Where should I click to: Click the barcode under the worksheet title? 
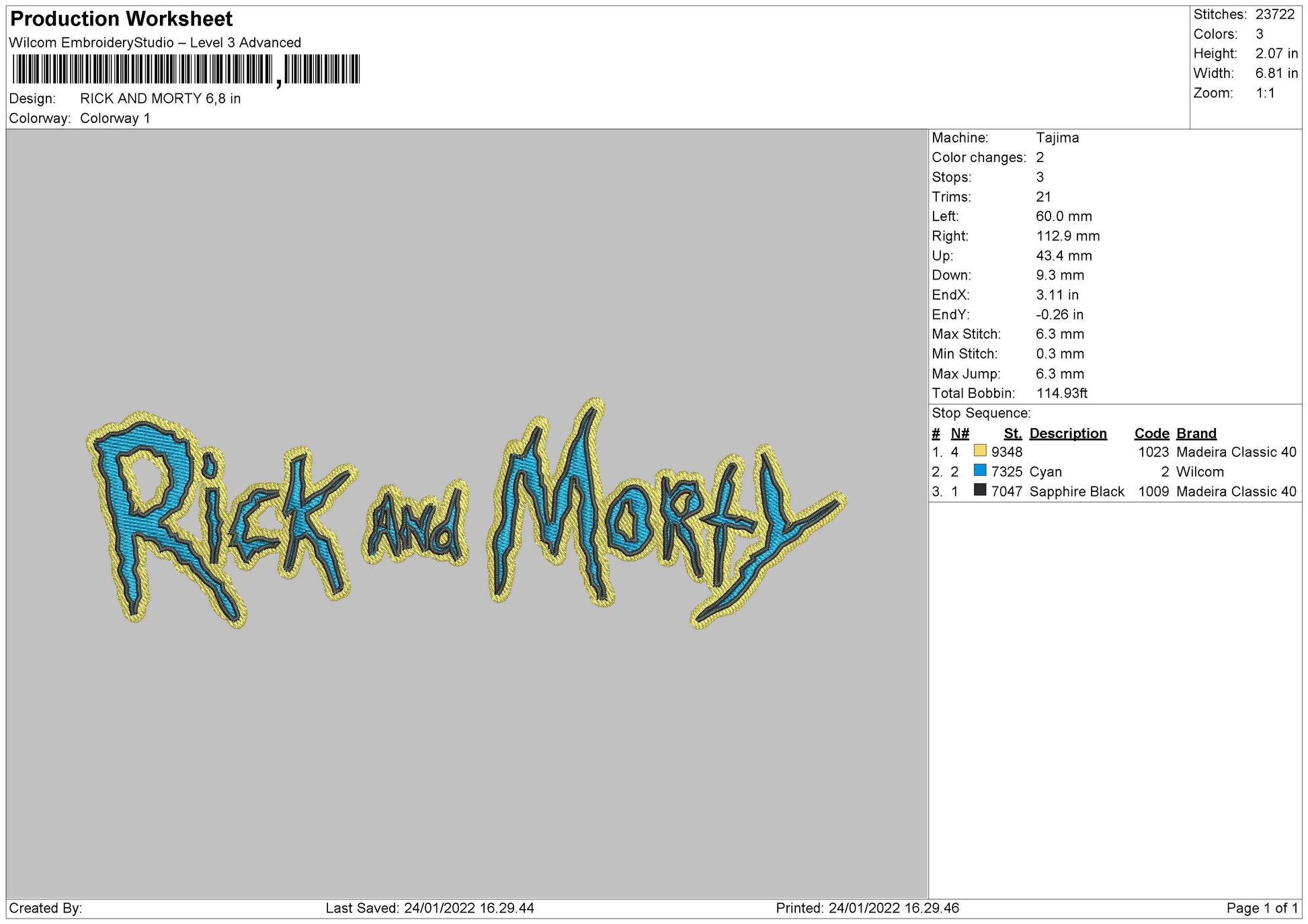click(x=186, y=69)
